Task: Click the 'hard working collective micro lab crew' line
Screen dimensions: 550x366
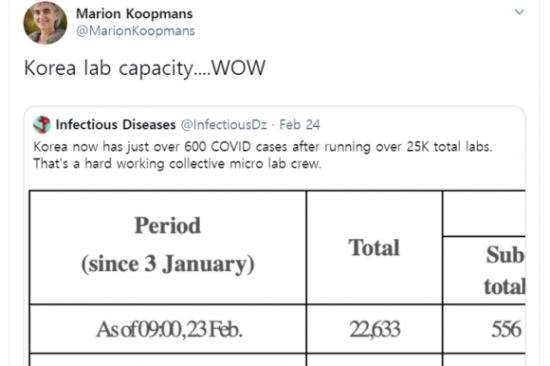Action: (177, 164)
